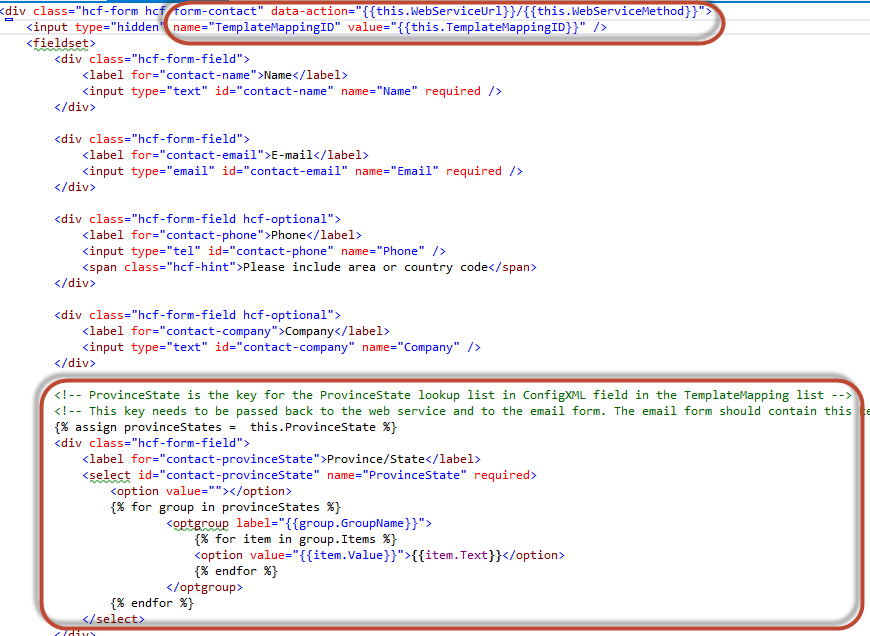The width and height of the screenshot is (870, 636).
Task: Click the name="Company" attribute
Action: coord(411,347)
